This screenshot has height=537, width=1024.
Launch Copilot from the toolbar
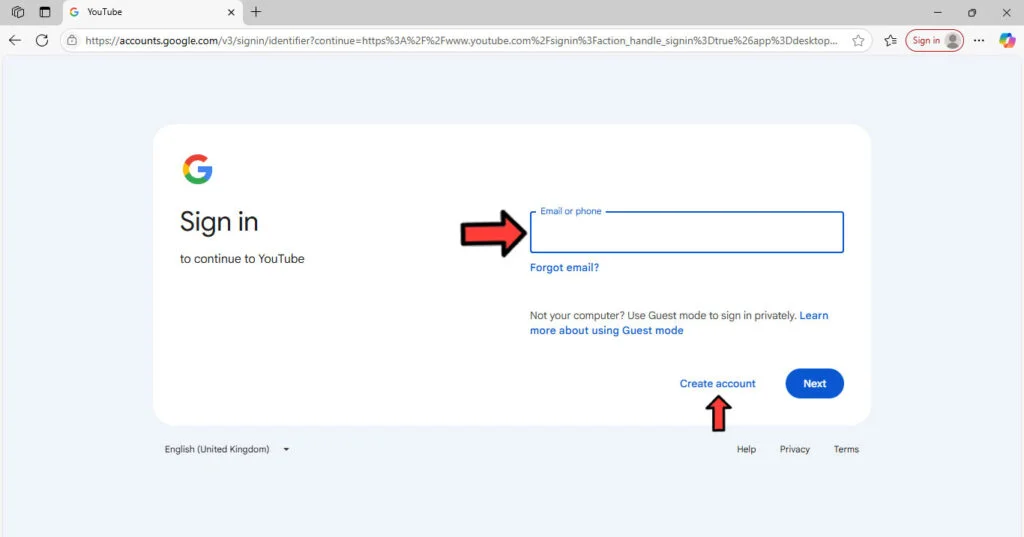(x=1006, y=41)
